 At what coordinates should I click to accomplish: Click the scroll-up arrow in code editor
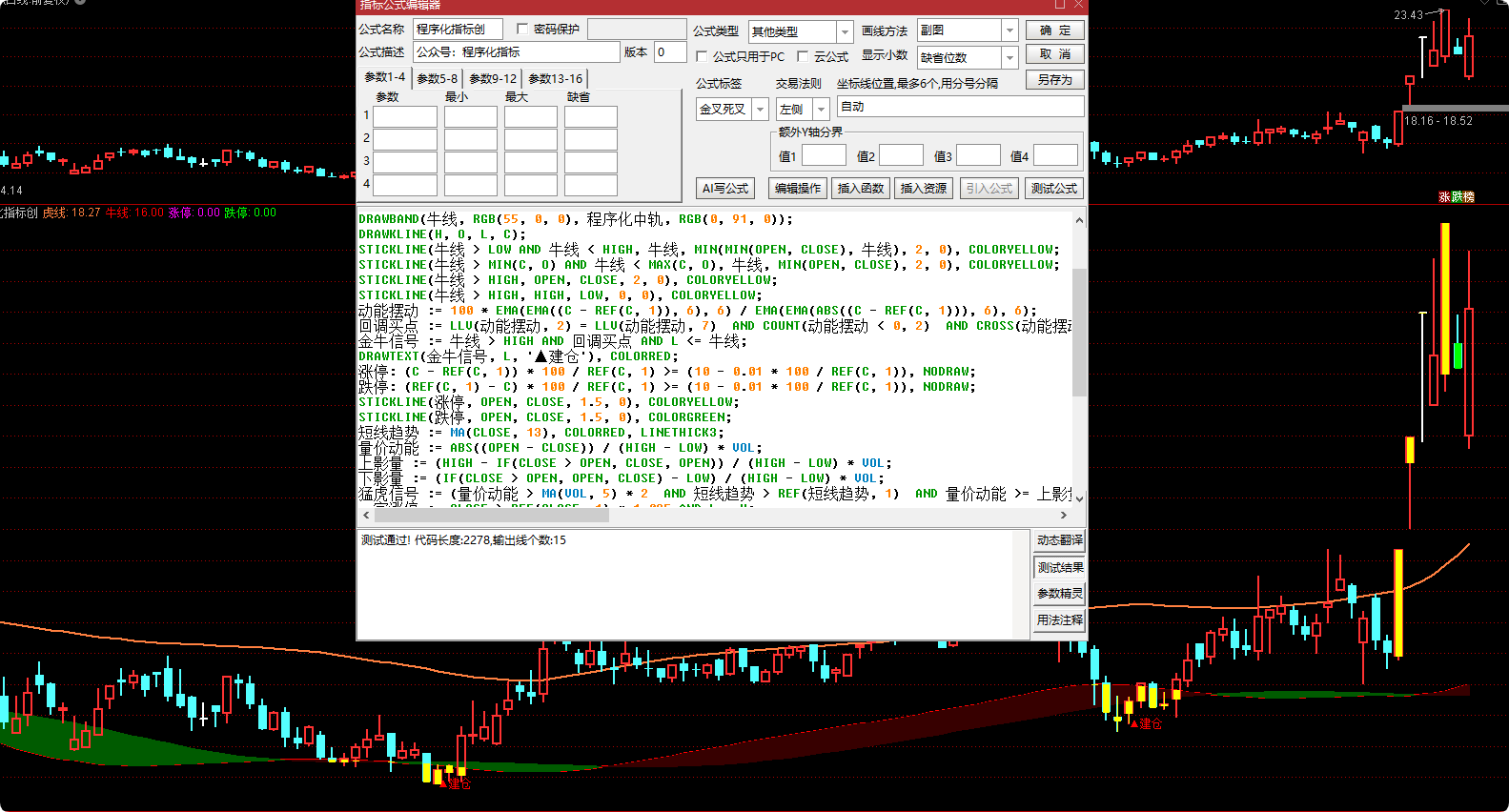1079,220
